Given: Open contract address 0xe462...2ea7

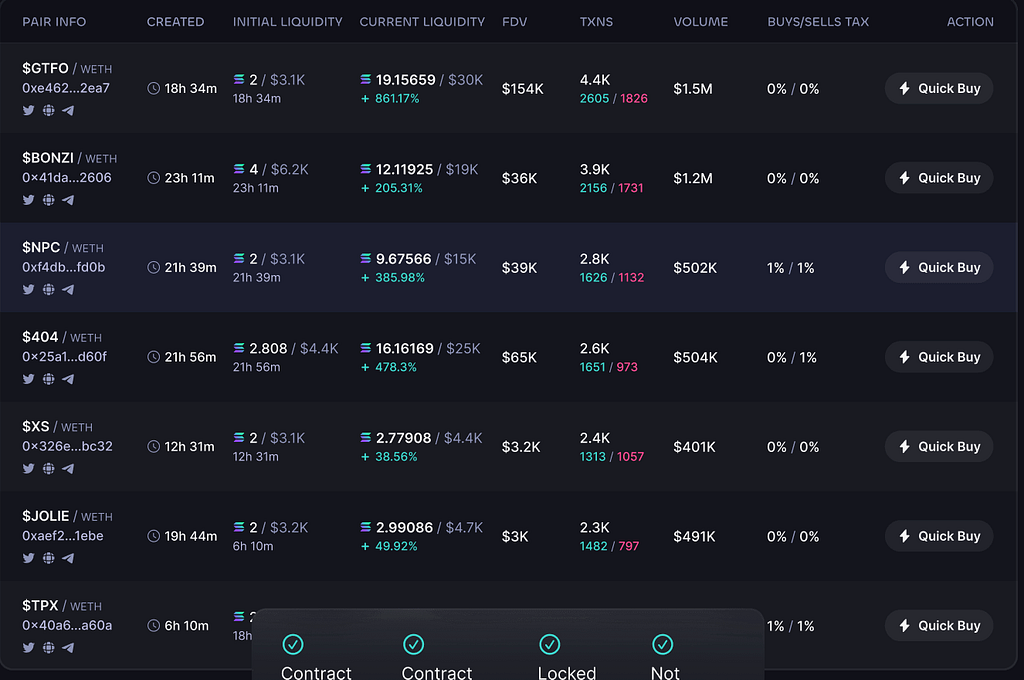Looking at the screenshot, I should (x=66, y=88).
